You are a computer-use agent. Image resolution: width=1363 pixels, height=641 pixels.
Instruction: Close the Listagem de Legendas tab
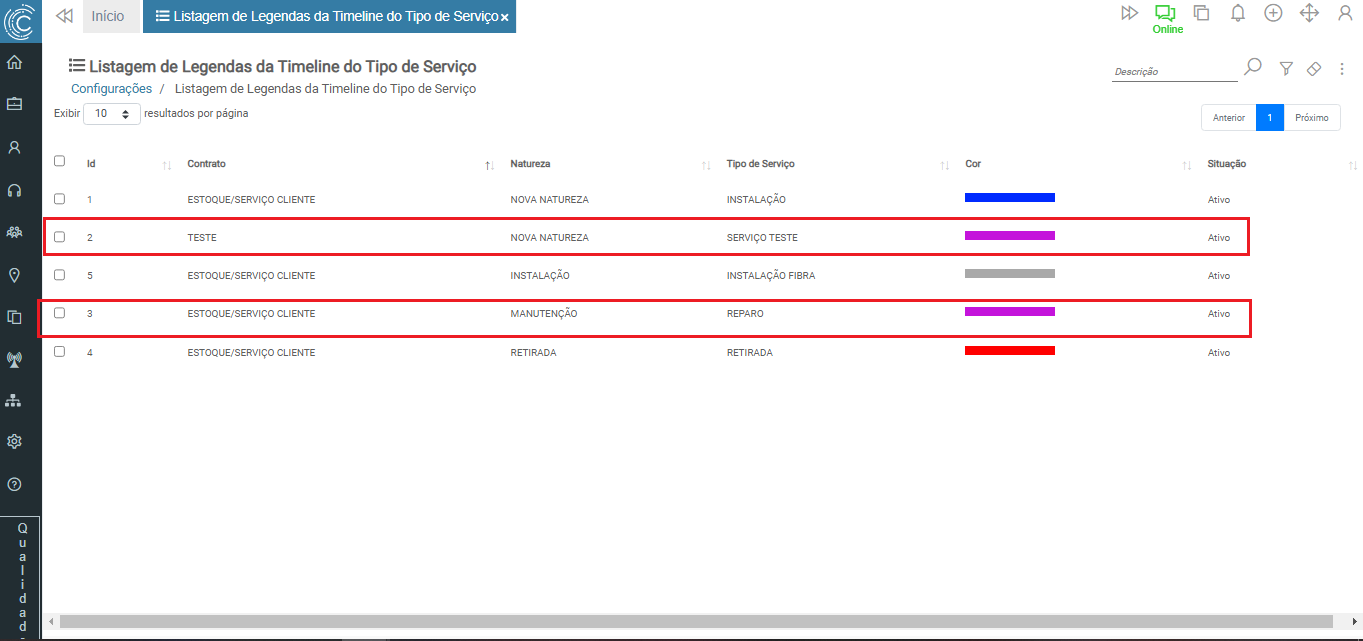505,17
